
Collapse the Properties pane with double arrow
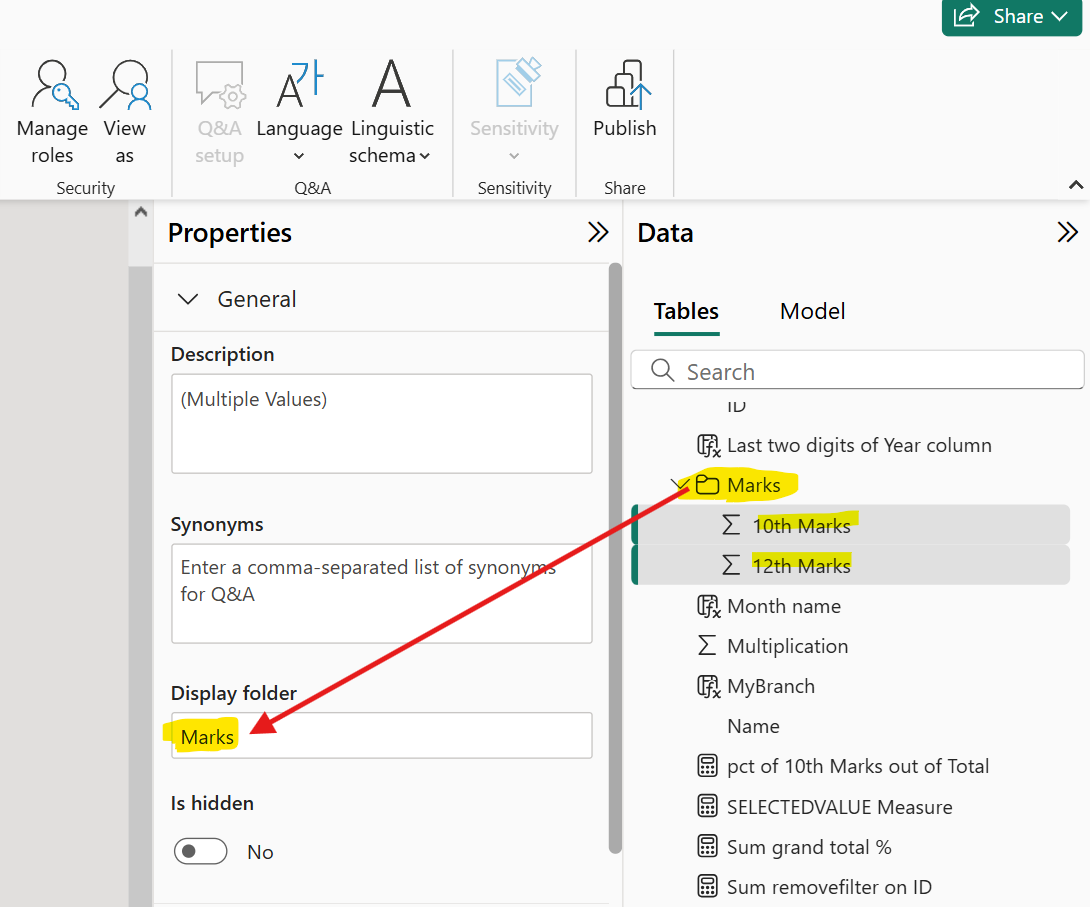click(x=597, y=232)
